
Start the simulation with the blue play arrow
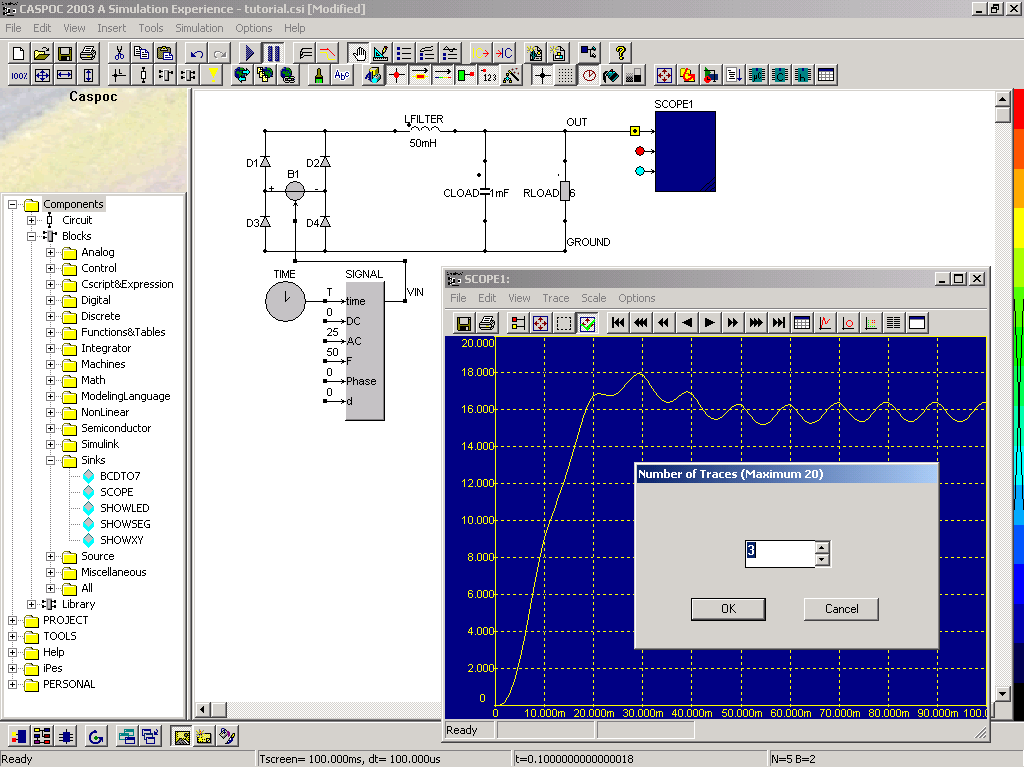click(x=249, y=53)
